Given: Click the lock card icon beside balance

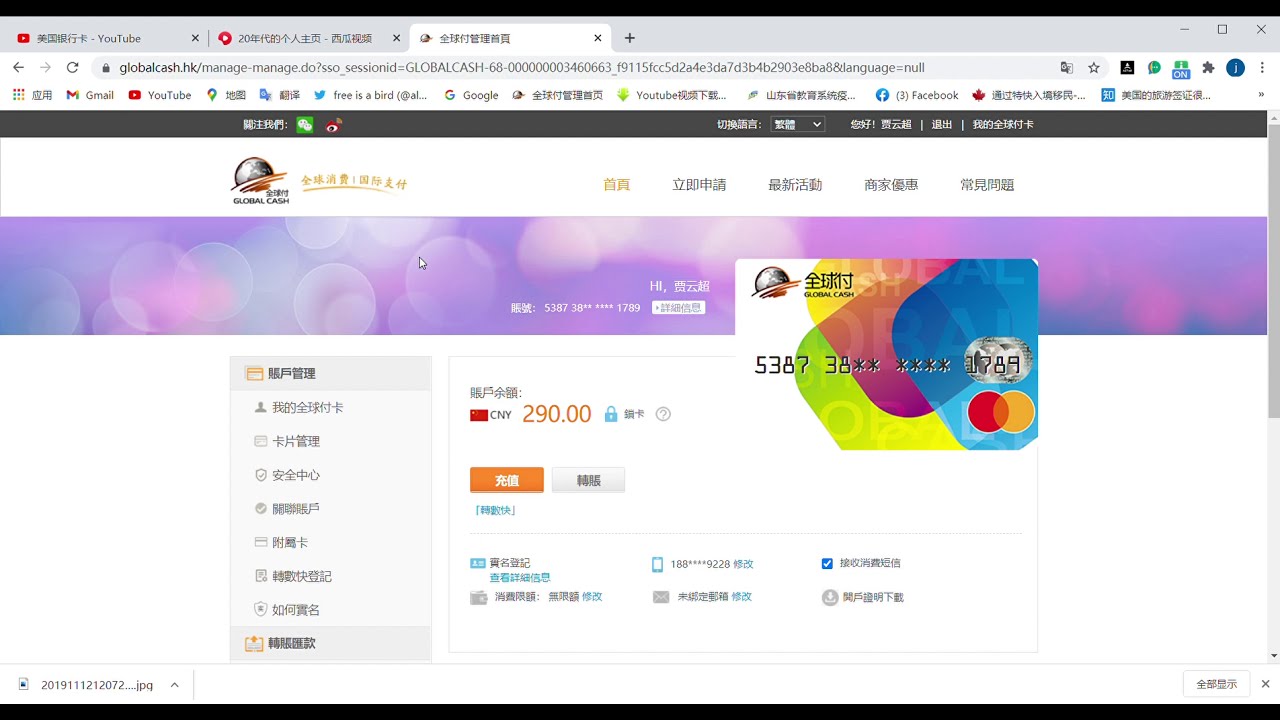Looking at the screenshot, I should [611, 414].
